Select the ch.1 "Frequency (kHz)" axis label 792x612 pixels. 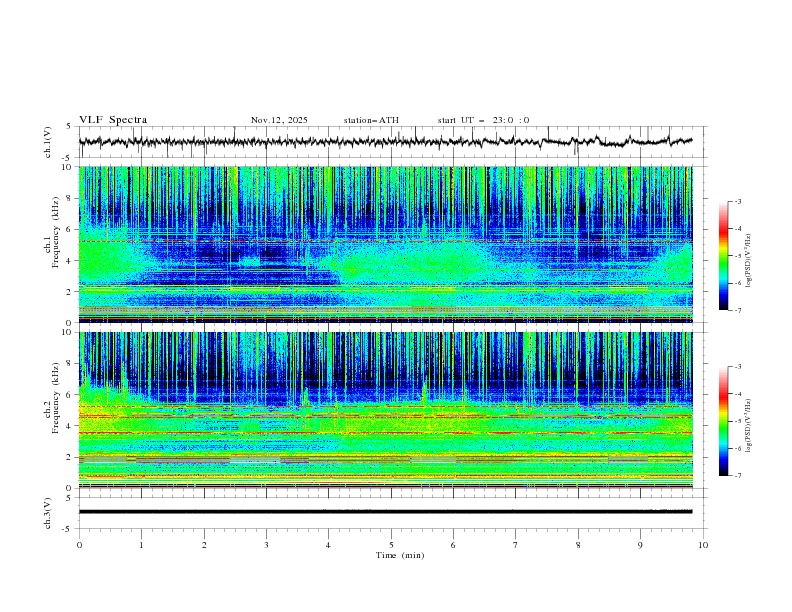pyautogui.click(x=56, y=232)
